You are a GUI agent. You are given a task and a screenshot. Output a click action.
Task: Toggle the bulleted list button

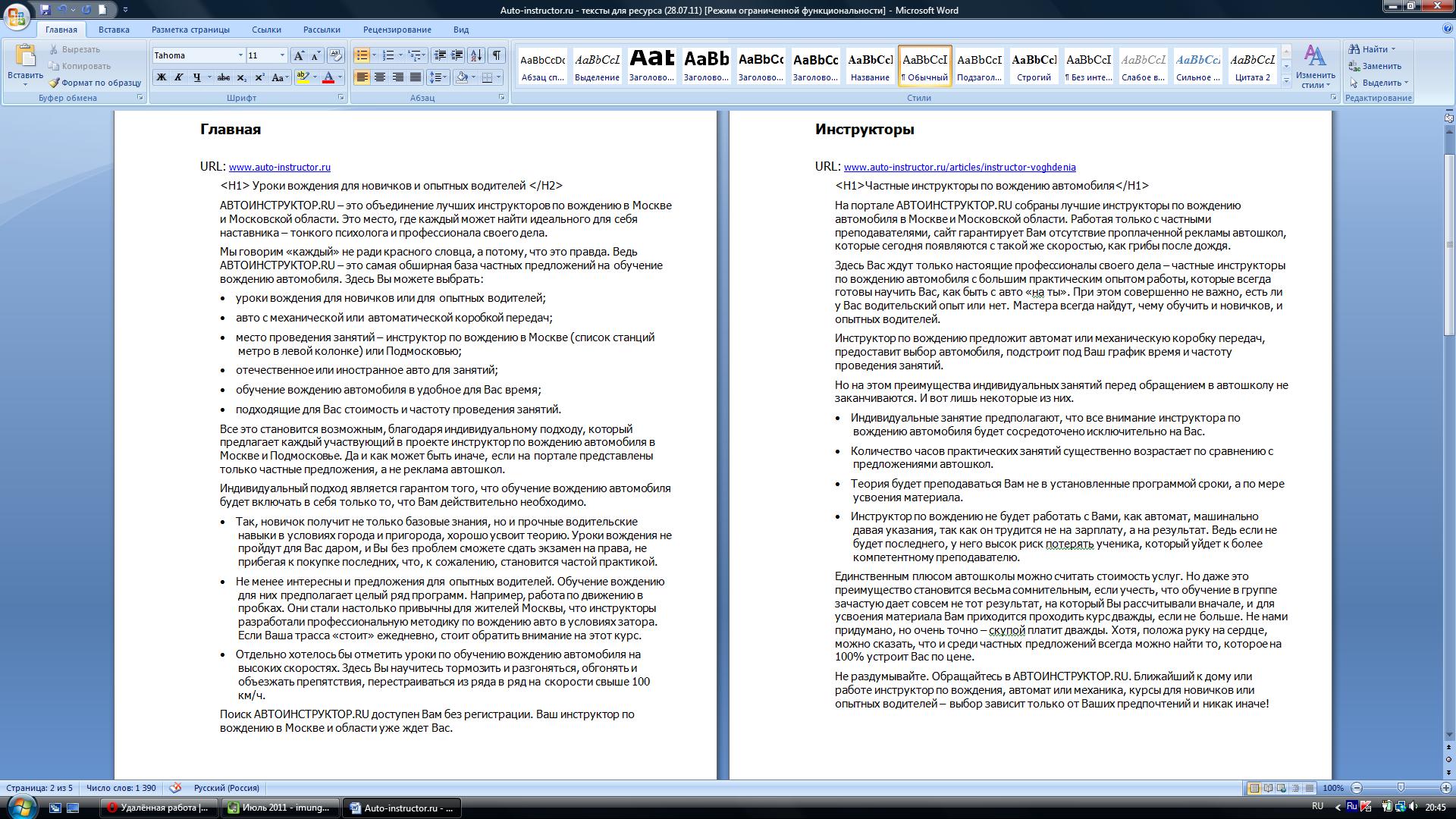pyautogui.click(x=362, y=55)
